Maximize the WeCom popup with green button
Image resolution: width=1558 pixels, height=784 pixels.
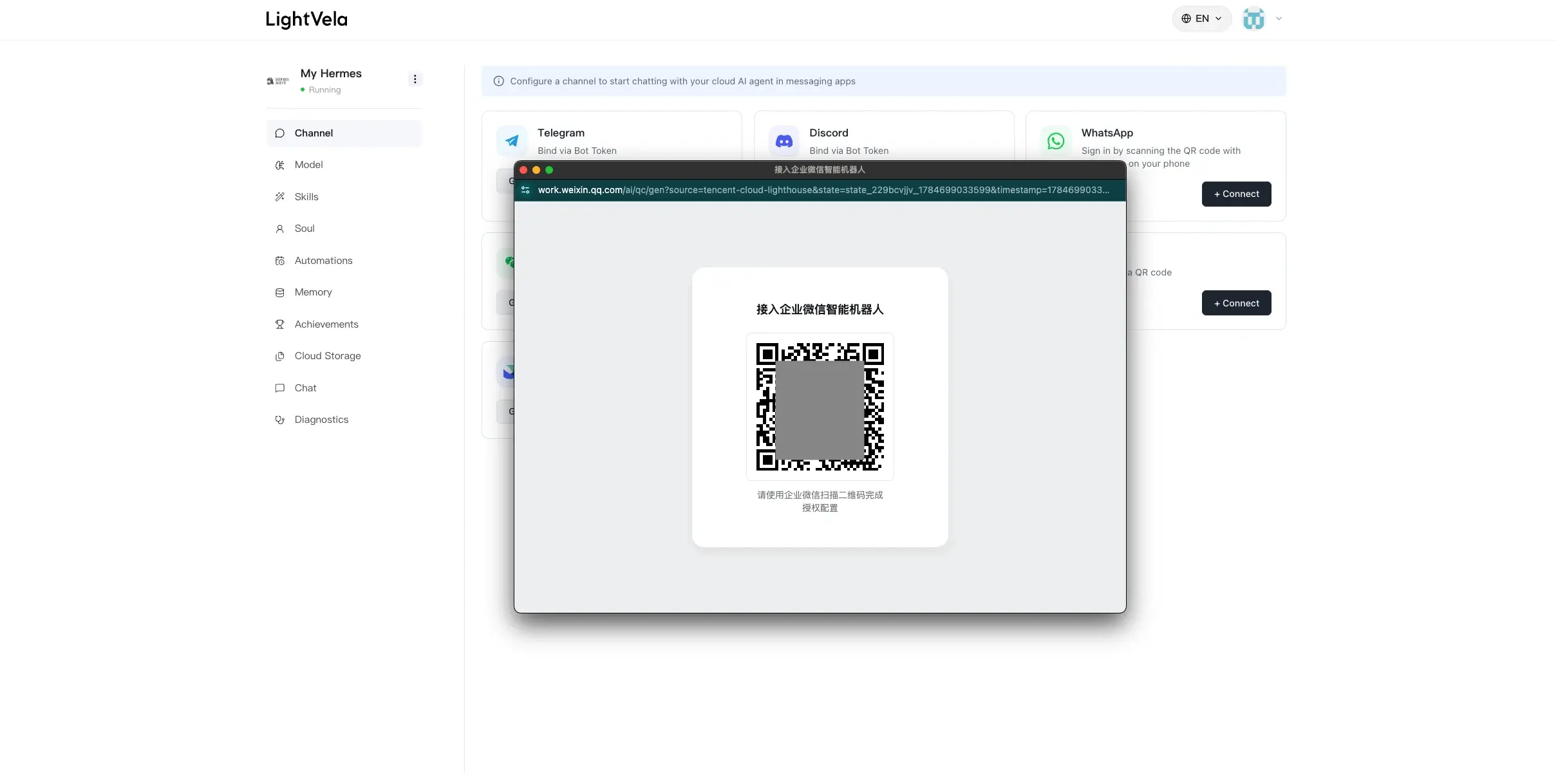[549, 170]
